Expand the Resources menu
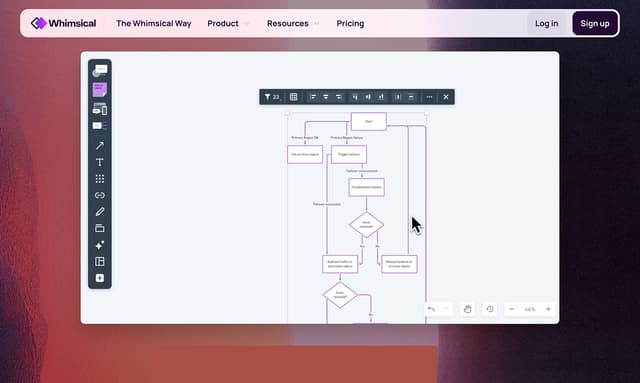This screenshot has width=640, height=383. (293, 23)
